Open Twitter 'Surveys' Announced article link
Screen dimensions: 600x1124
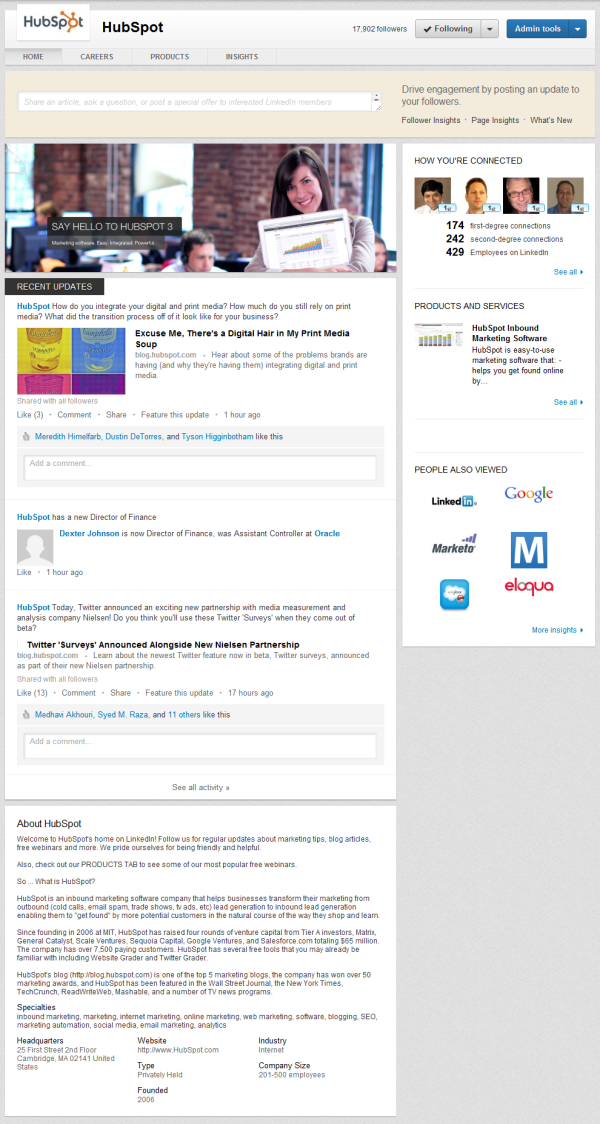163,644
